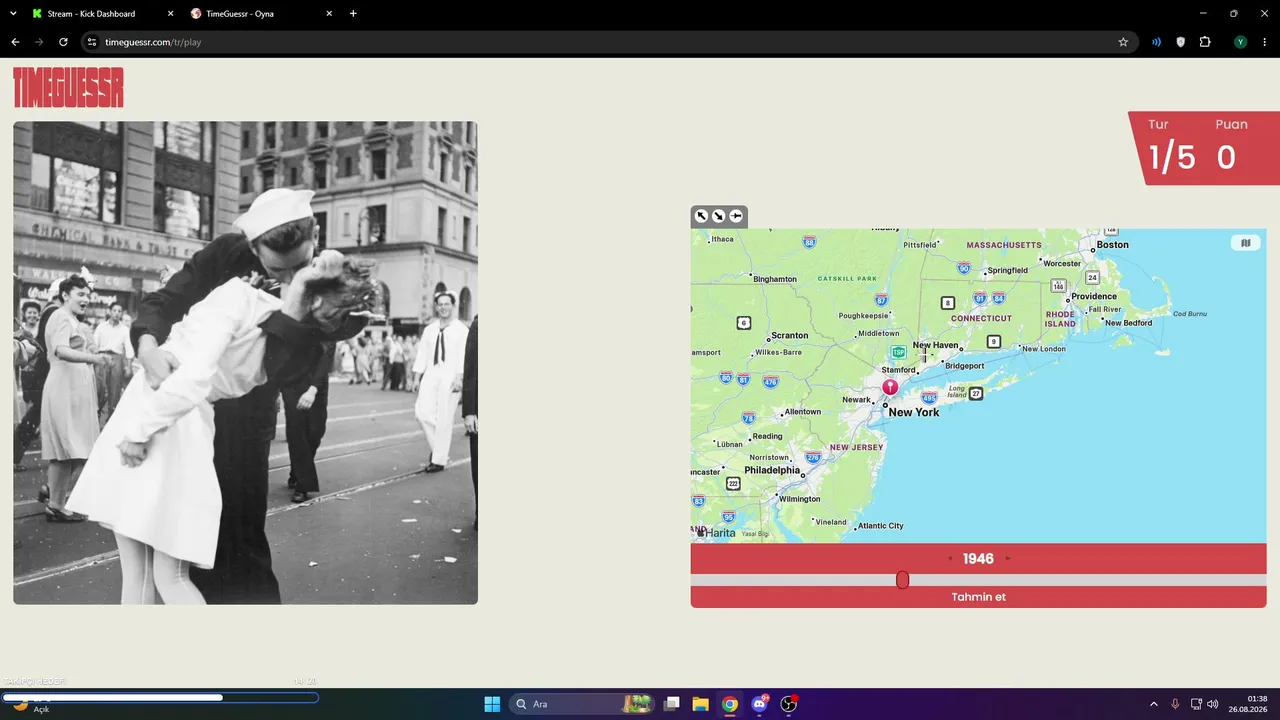Click New York on the map
This screenshot has height=720, width=1280.
tap(914, 412)
